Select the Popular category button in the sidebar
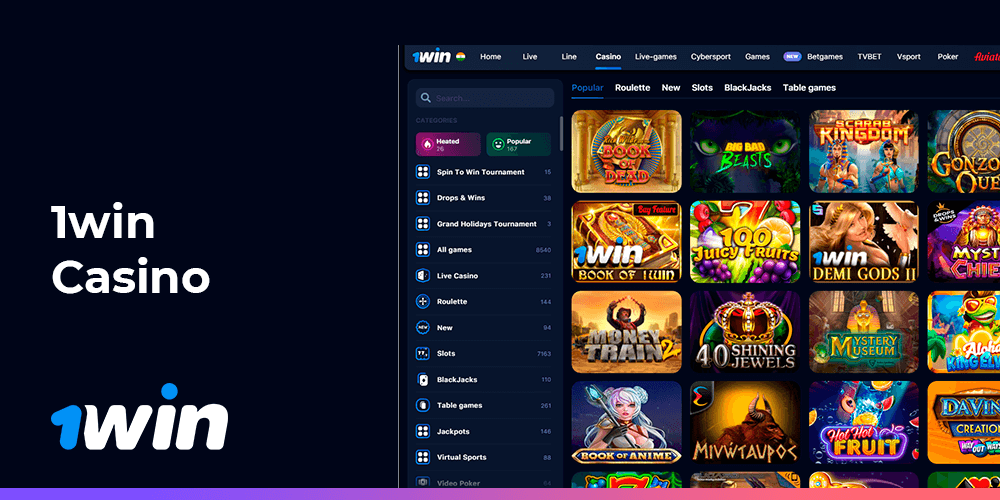Viewport: 1000px width, 500px height. point(518,144)
